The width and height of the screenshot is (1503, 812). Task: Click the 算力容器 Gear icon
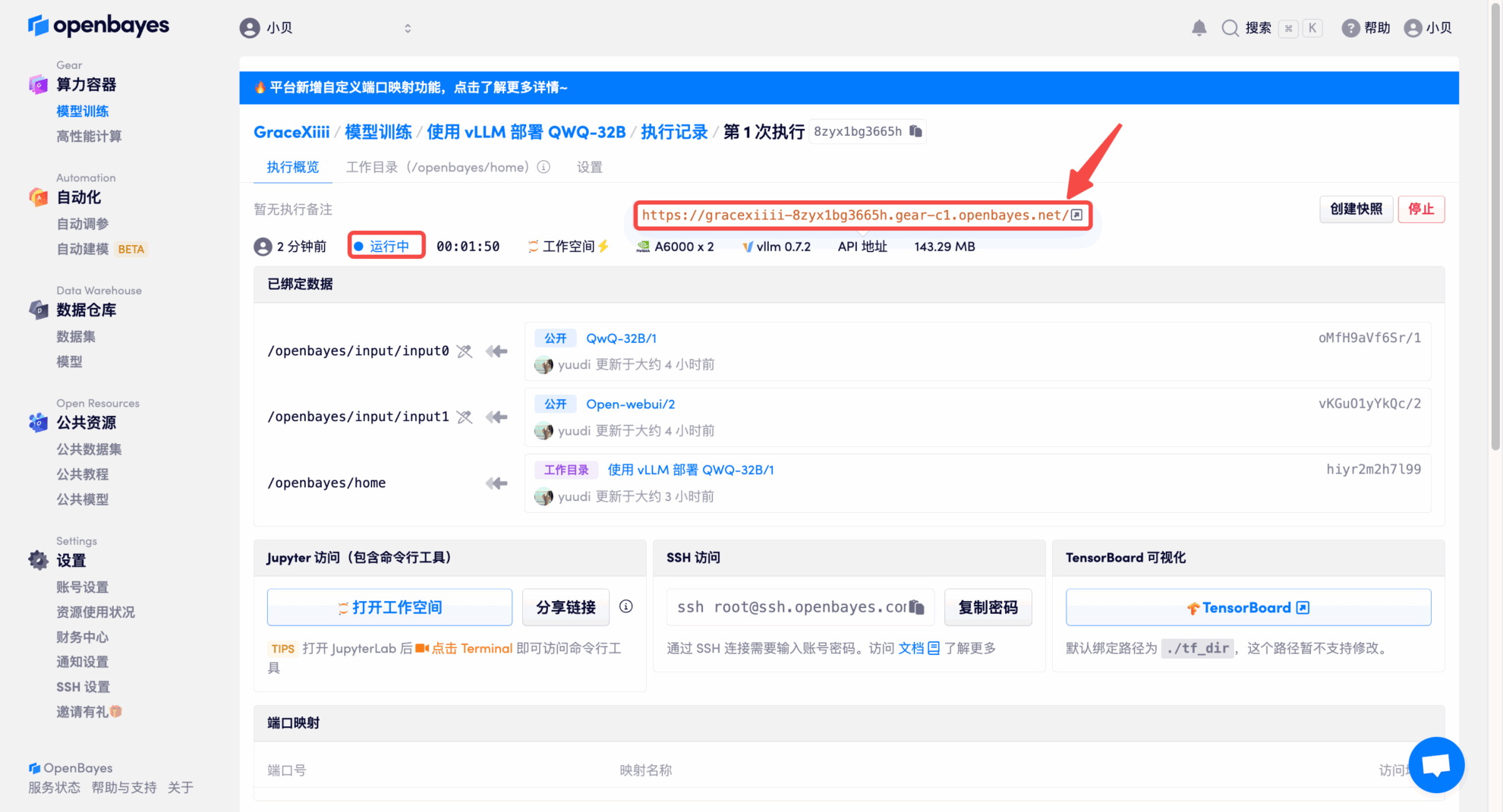click(x=38, y=84)
